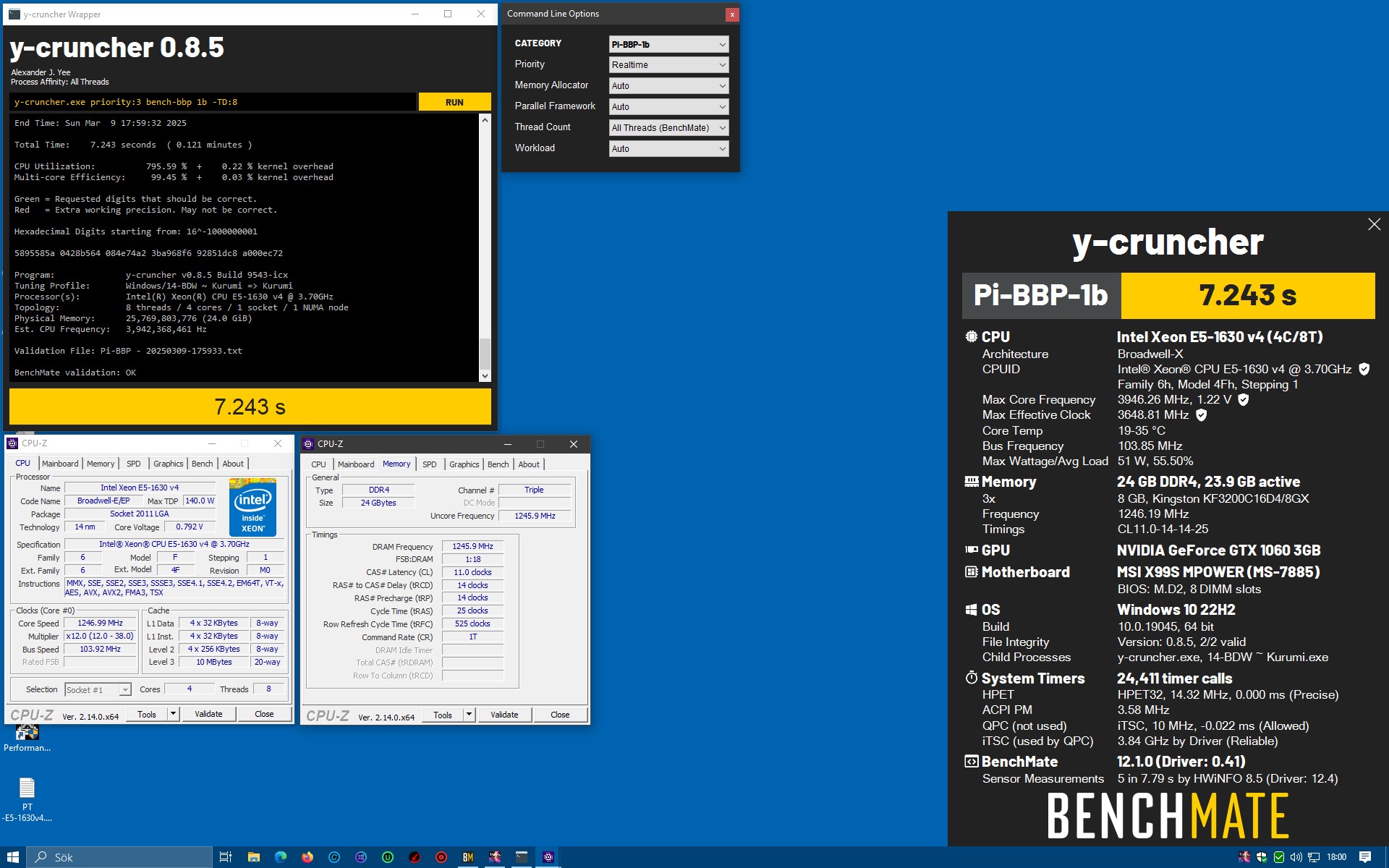Switch to CPU tab in right CPU-Z window
Image resolution: width=1389 pixels, height=868 pixels.
coord(318,464)
